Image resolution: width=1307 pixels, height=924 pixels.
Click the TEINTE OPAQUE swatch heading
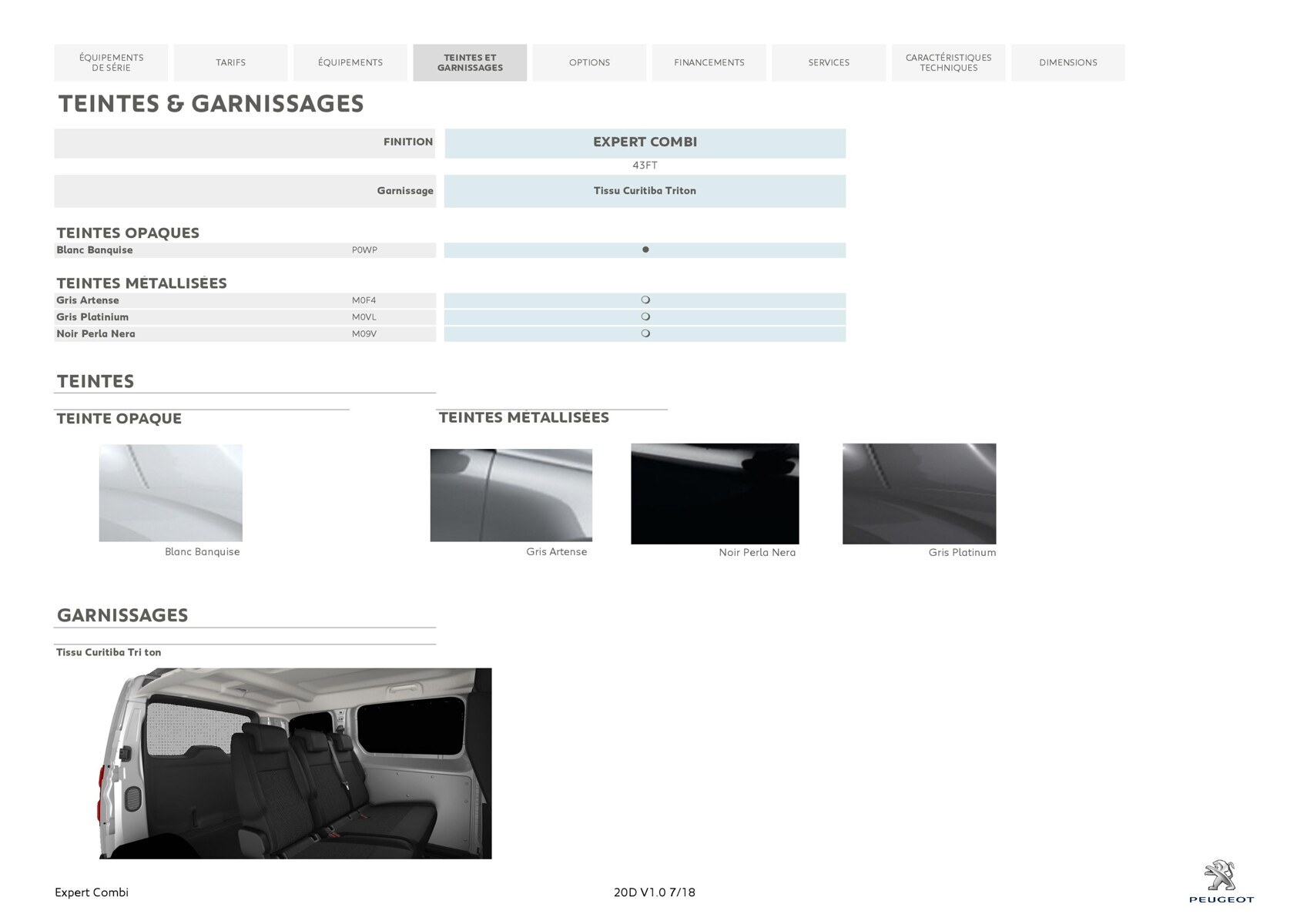119,418
